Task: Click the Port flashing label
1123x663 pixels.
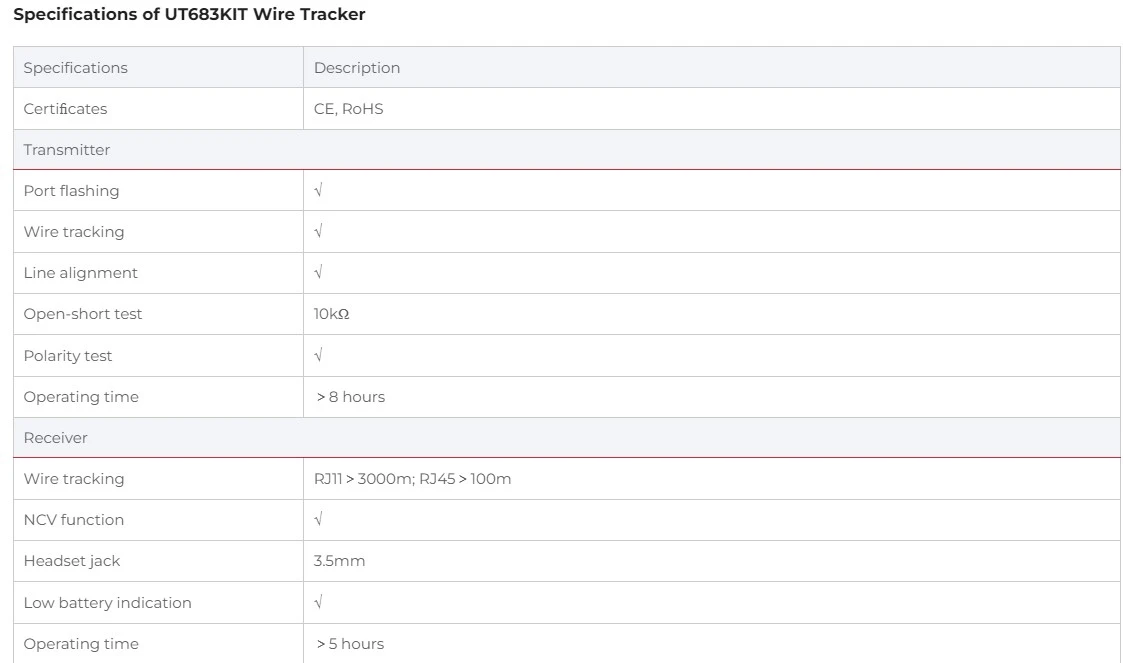Action: [71, 191]
